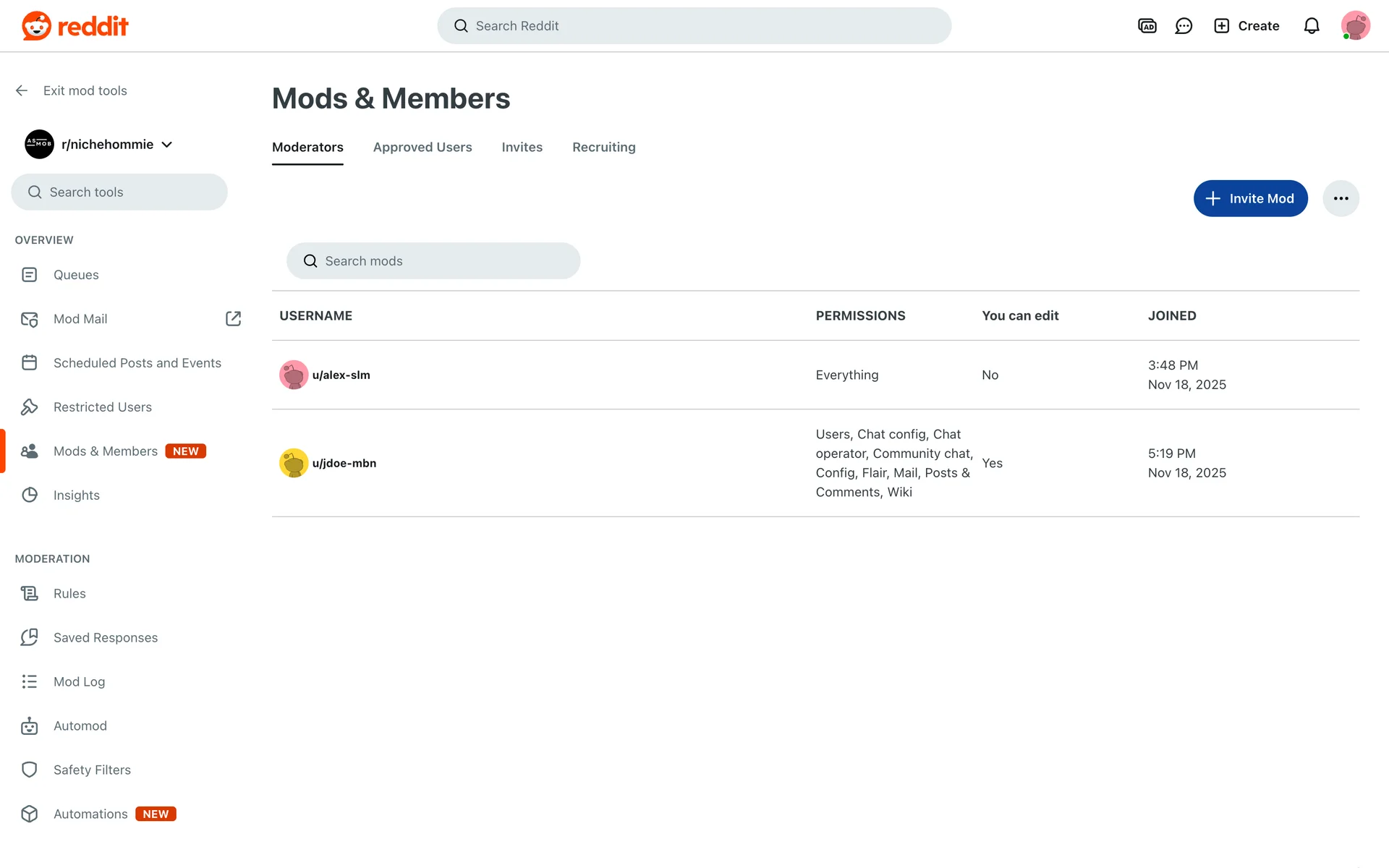Open the Invites tab
This screenshot has height=868, width=1389.
click(x=522, y=148)
